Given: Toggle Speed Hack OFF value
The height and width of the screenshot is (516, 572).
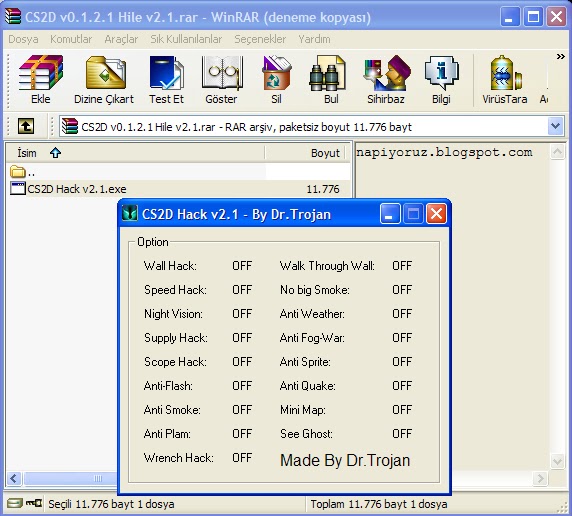Looking at the screenshot, I should [242, 290].
